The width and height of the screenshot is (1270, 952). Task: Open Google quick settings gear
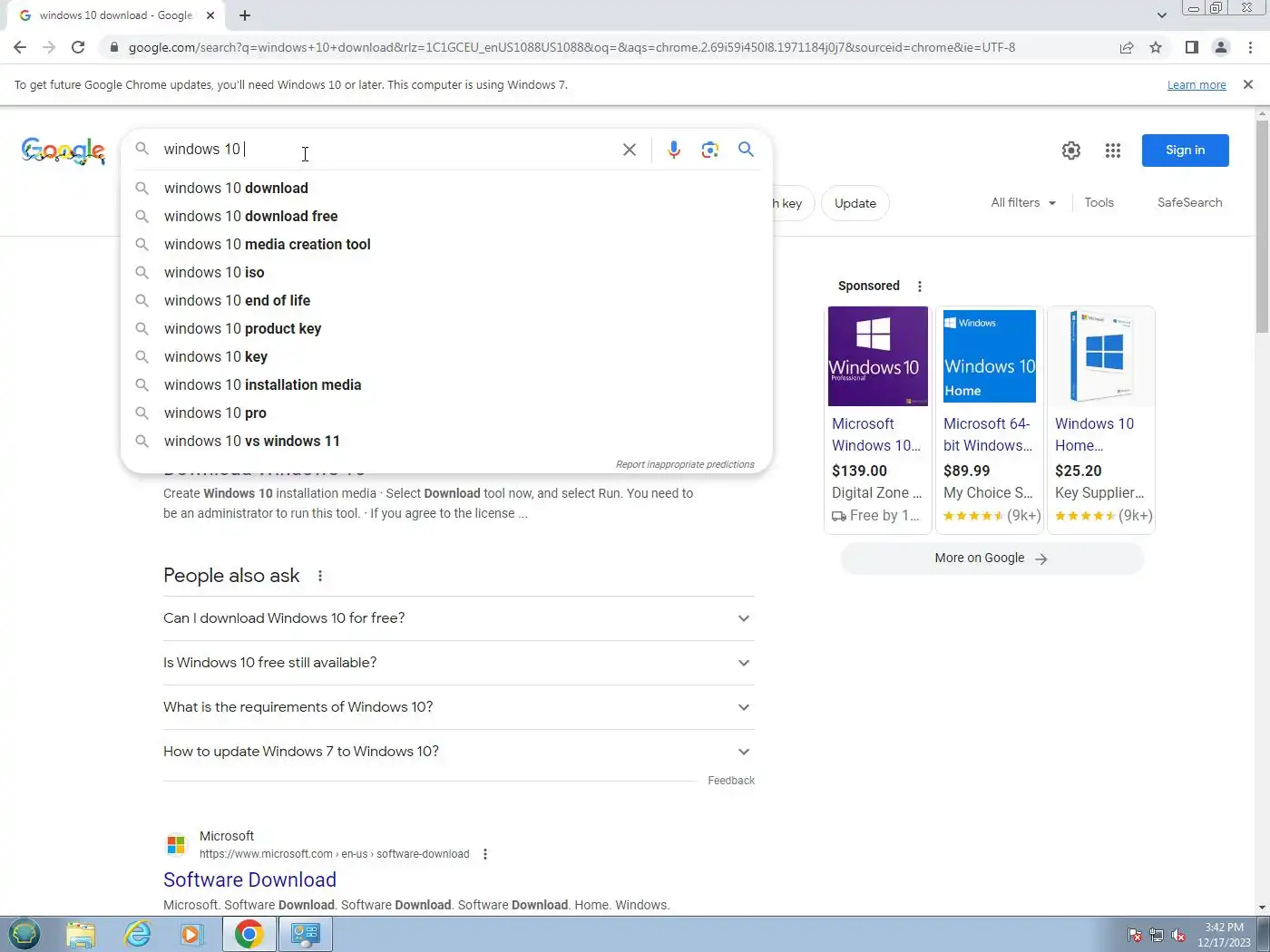click(x=1071, y=151)
